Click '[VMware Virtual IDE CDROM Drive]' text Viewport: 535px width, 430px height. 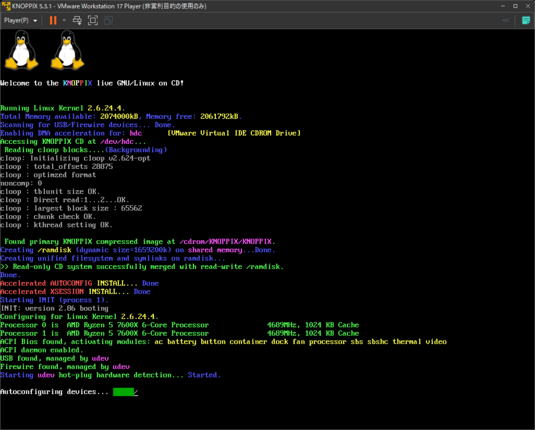234,133
